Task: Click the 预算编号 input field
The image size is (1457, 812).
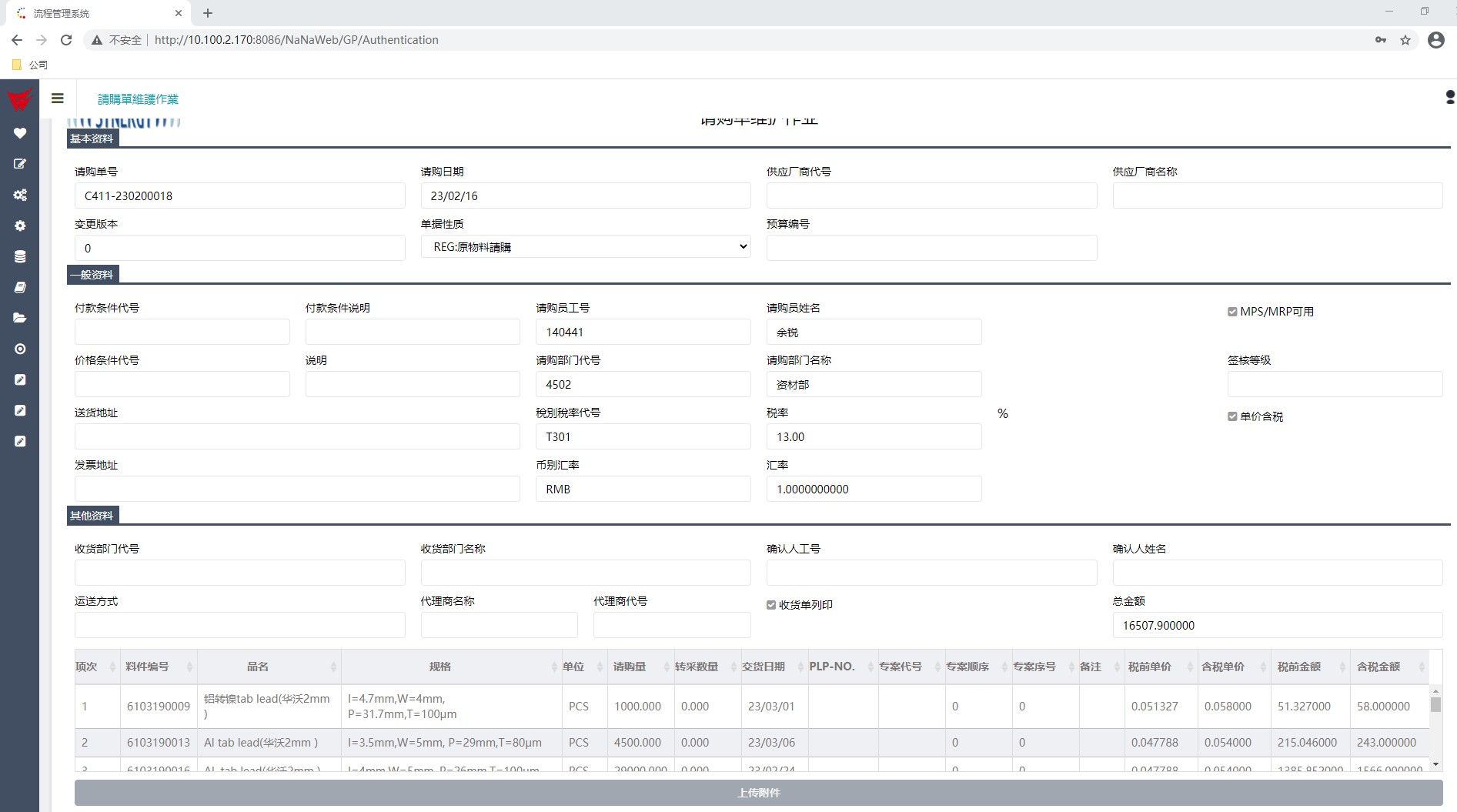Action: pos(931,248)
